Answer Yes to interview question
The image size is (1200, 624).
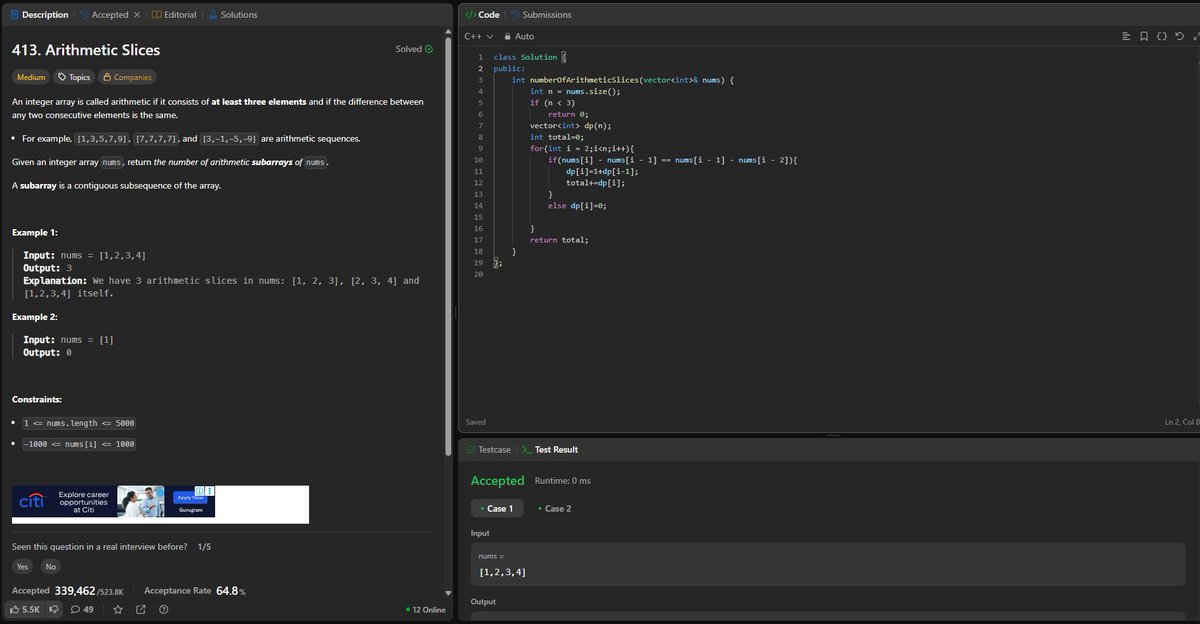(x=21, y=567)
